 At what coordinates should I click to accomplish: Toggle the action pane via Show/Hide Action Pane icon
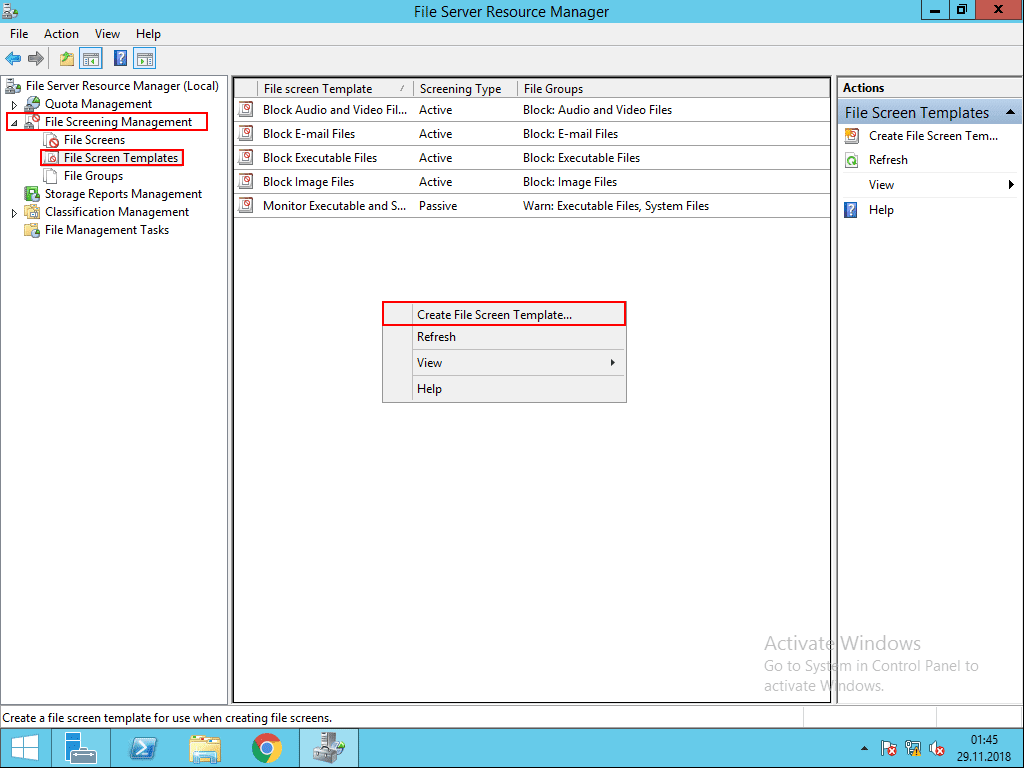click(x=145, y=58)
